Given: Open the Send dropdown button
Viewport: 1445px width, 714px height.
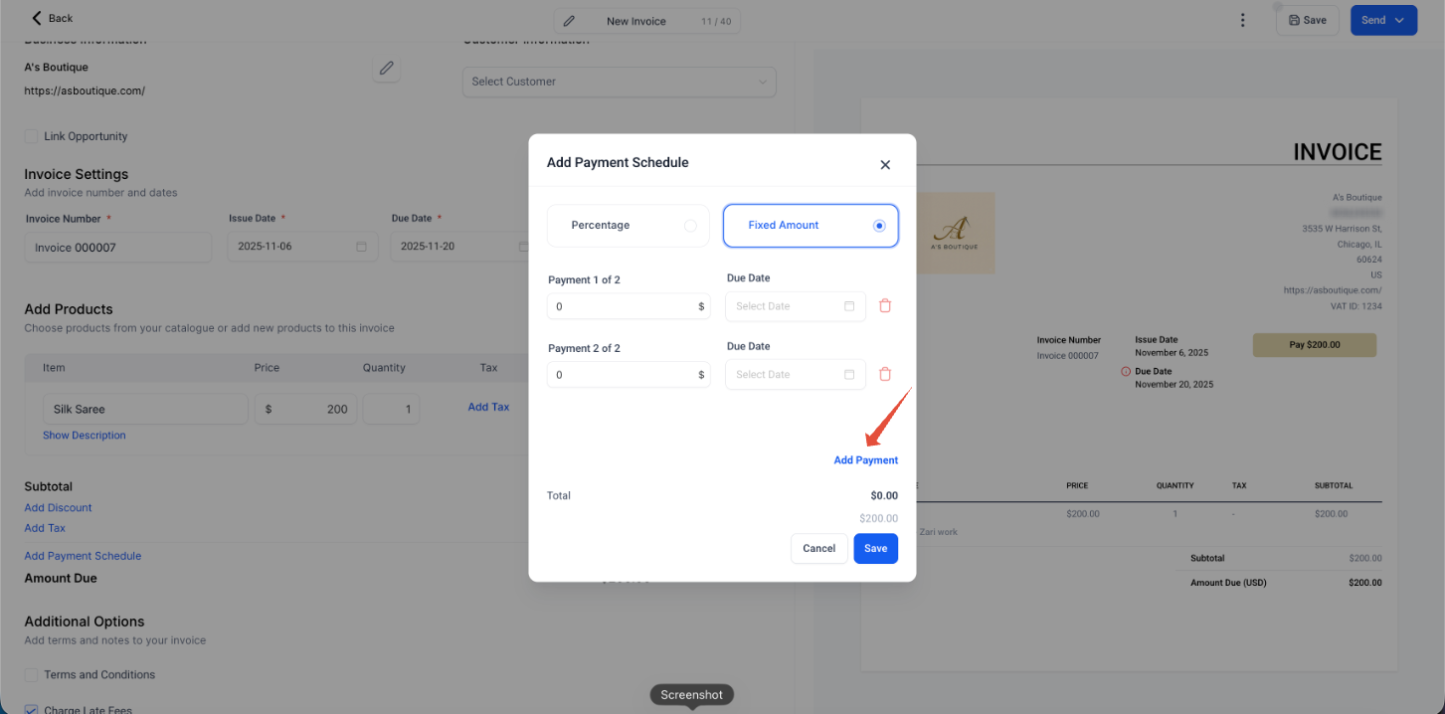Looking at the screenshot, I should [x=1383, y=20].
